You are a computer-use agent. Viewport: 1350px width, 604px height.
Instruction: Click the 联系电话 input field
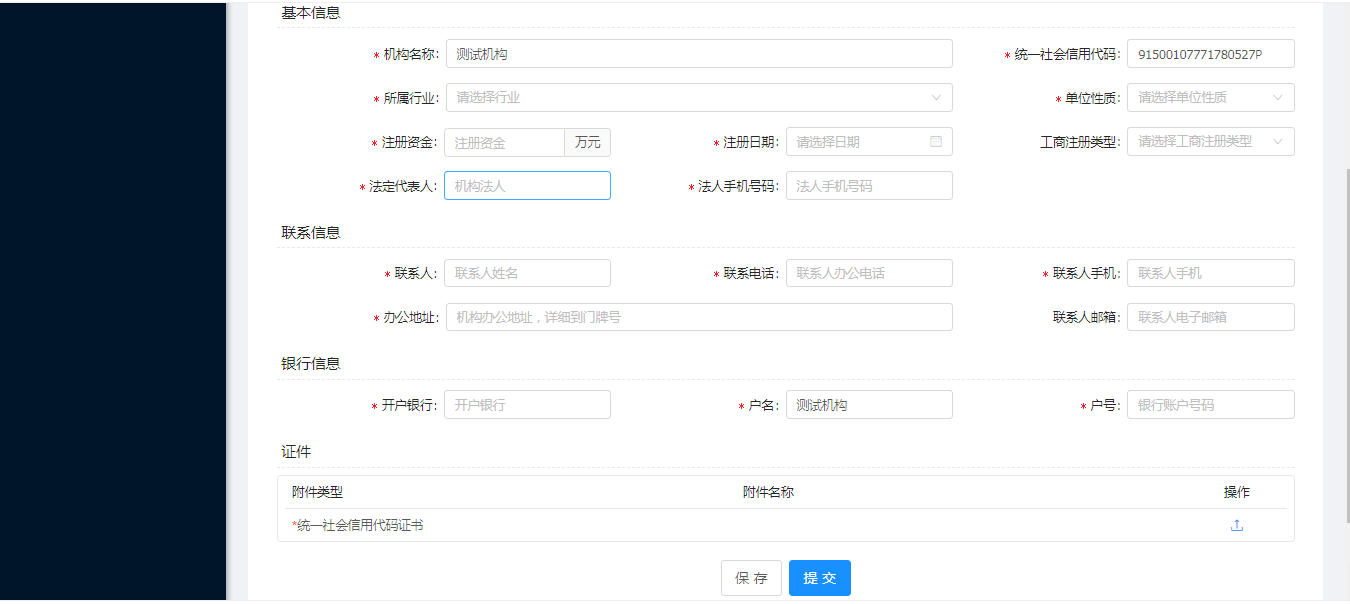point(868,272)
